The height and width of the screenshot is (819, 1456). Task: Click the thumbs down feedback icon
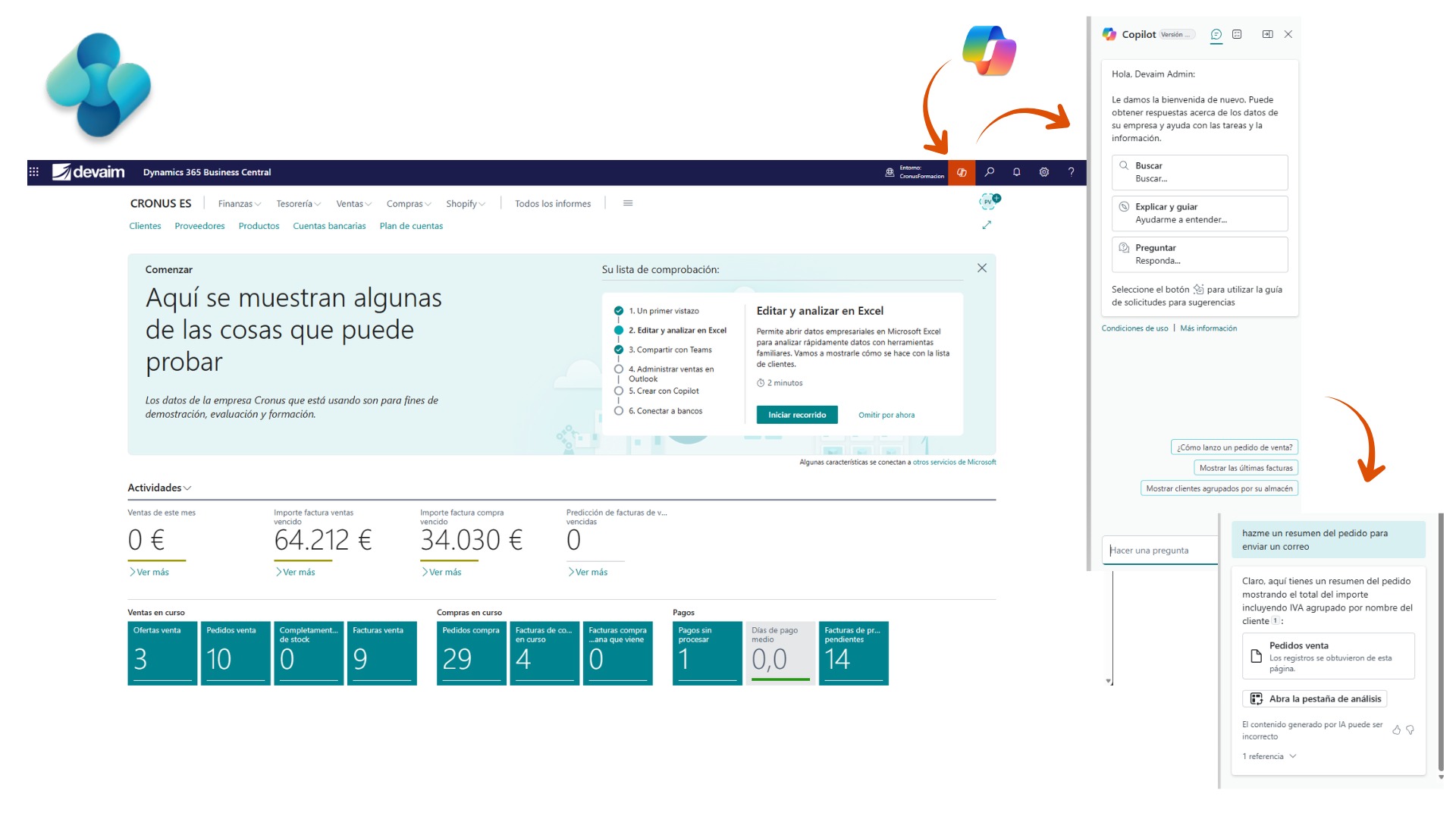tap(1410, 730)
